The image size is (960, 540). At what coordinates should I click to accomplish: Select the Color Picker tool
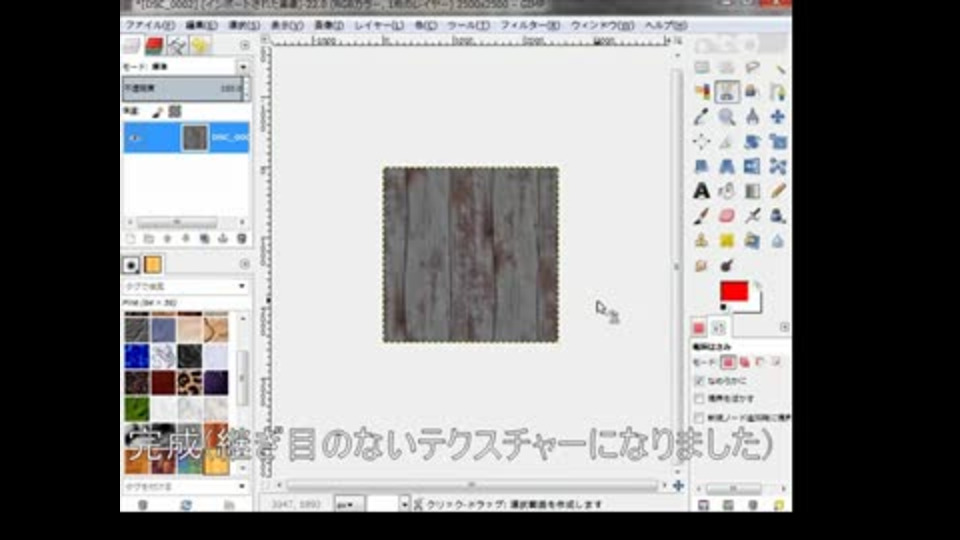(x=702, y=116)
